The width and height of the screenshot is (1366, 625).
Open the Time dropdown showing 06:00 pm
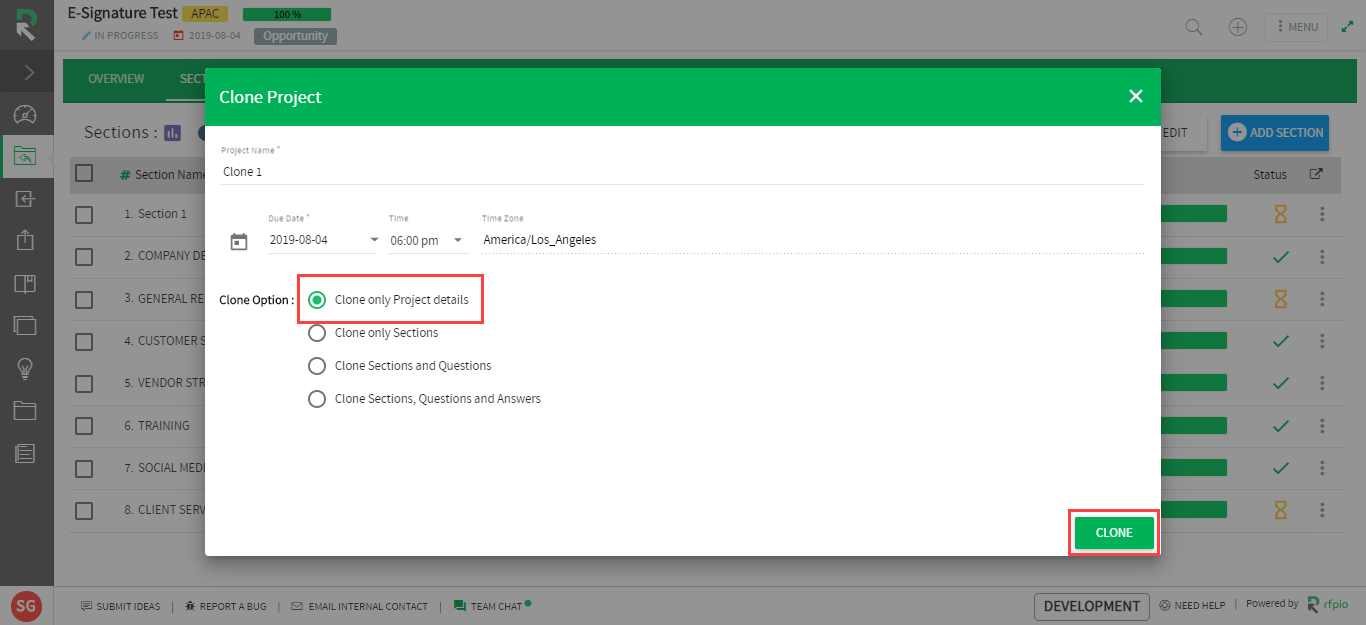point(427,240)
